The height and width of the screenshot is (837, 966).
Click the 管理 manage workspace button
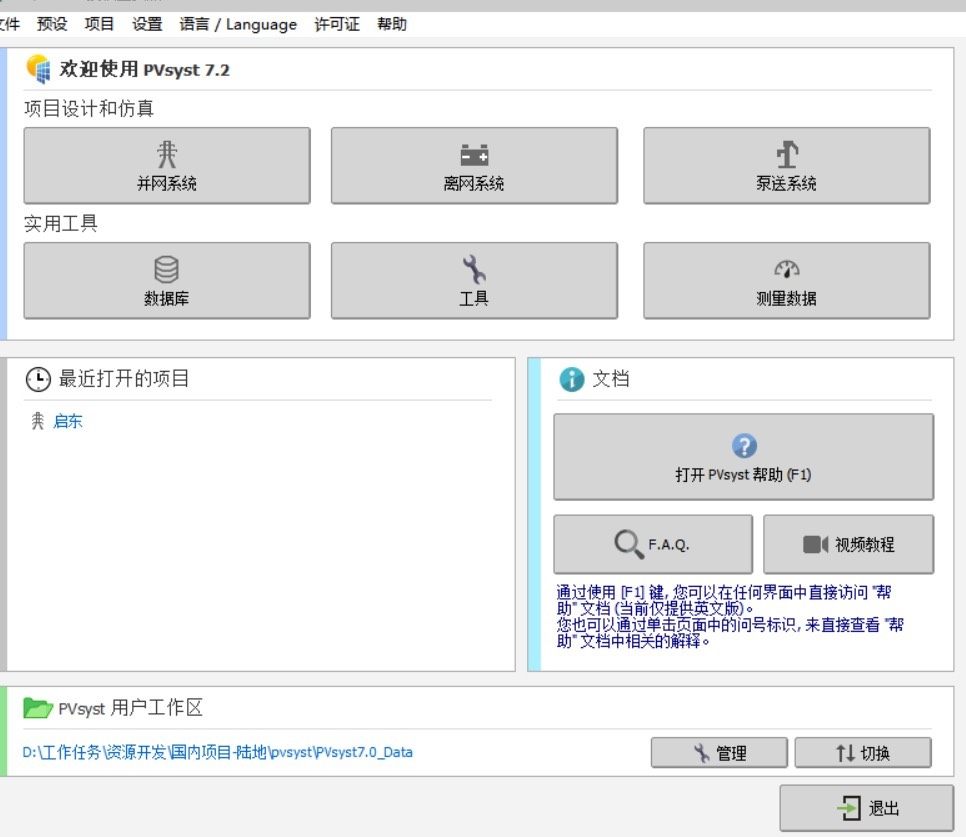(x=719, y=753)
